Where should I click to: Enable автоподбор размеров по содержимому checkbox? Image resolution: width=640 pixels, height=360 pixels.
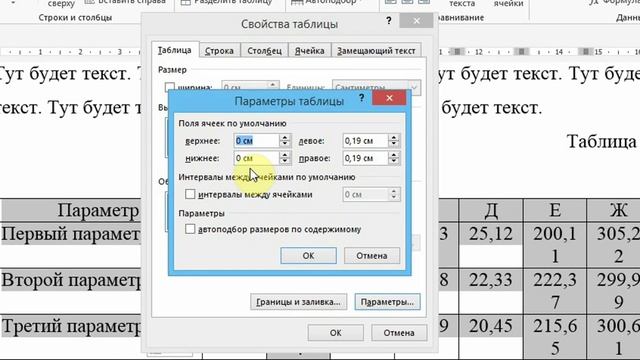click(190, 229)
